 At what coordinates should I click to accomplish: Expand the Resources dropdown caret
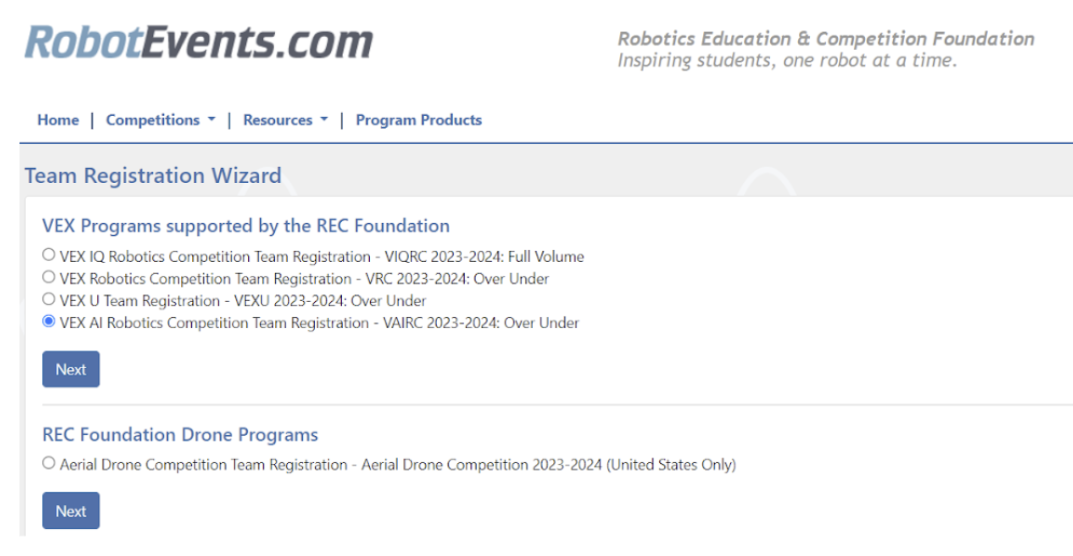pos(324,120)
